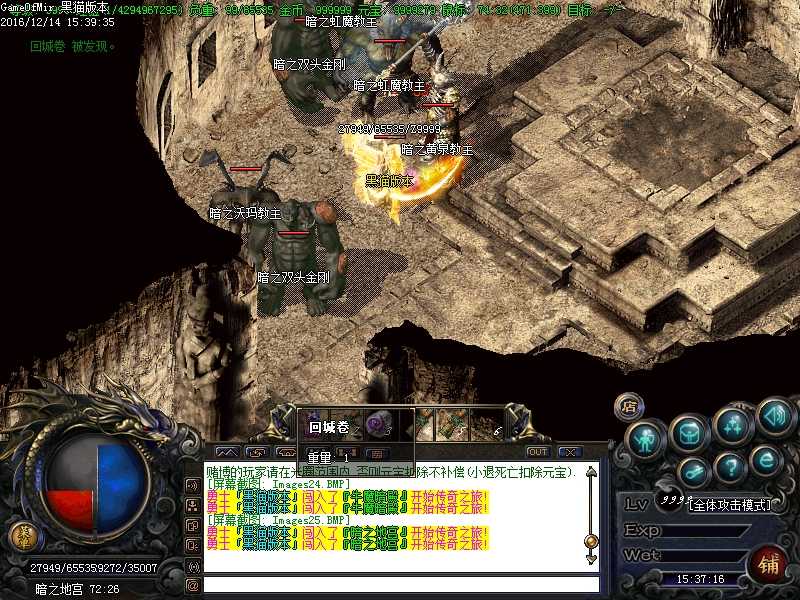Screen dimensions: 800x600
Task: Click the Images24.BMP screenshot chat line
Action: 279,484
